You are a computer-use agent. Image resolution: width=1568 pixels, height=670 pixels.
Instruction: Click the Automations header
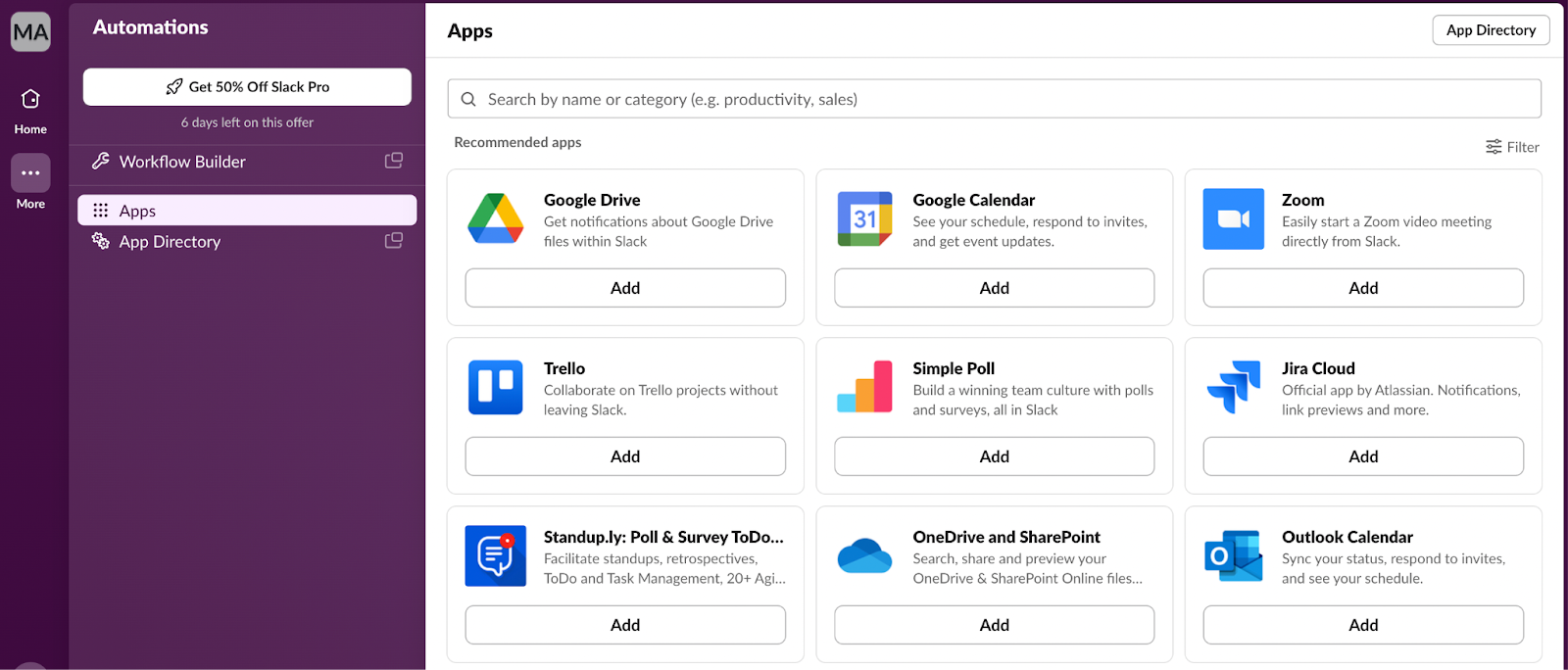tap(150, 27)
